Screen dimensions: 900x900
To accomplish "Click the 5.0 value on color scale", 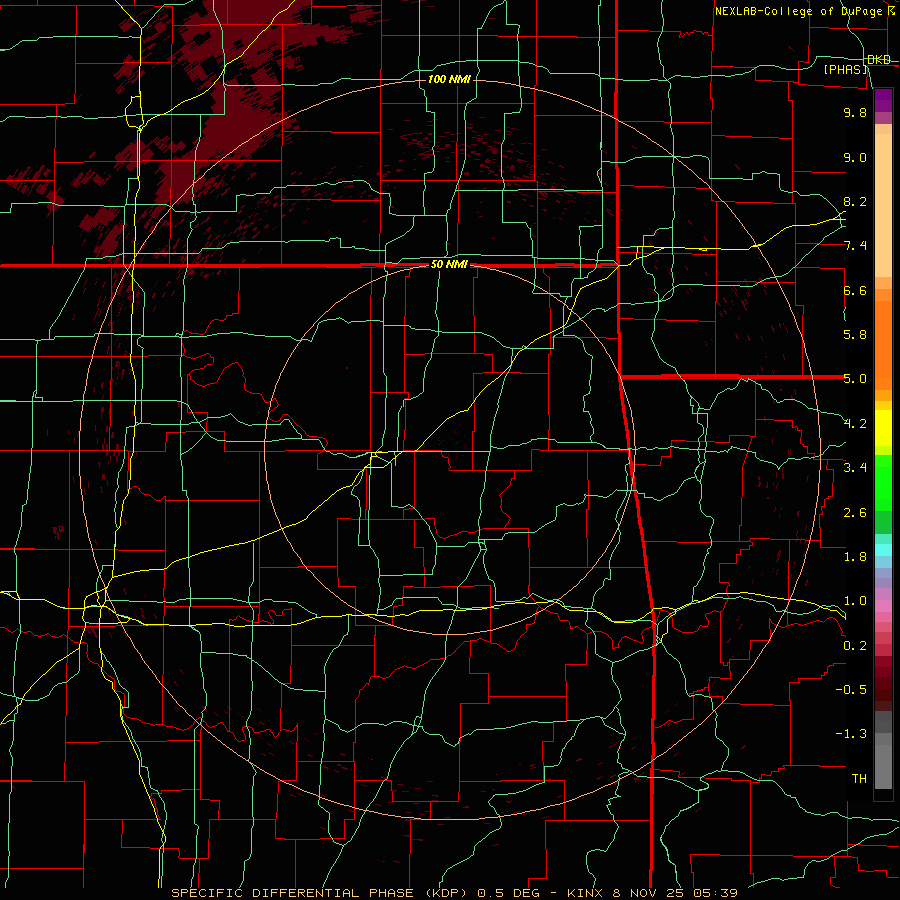I will [x=855, y=379].
